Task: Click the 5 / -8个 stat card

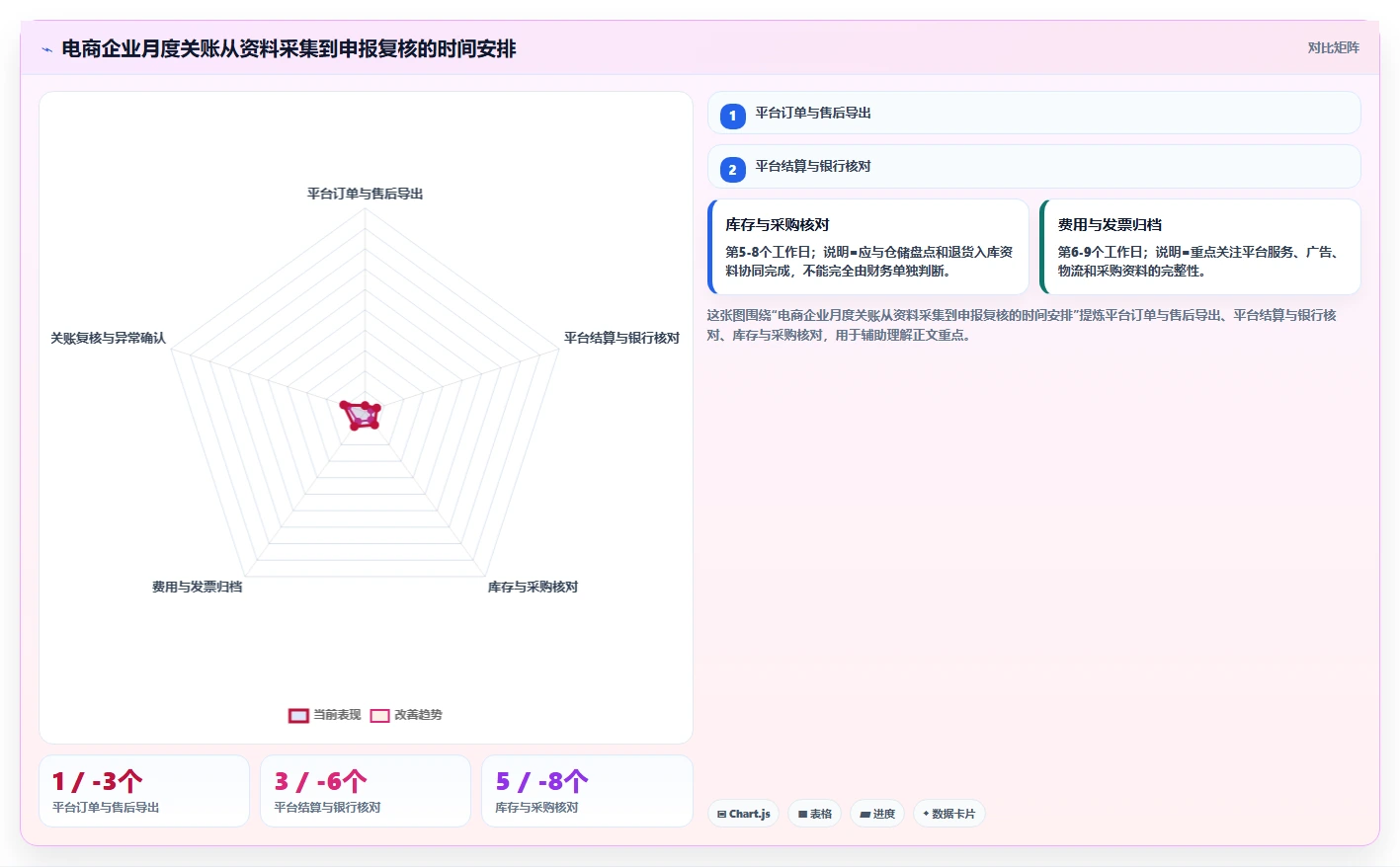Action: pyautogui.click(x=587, y=791)
